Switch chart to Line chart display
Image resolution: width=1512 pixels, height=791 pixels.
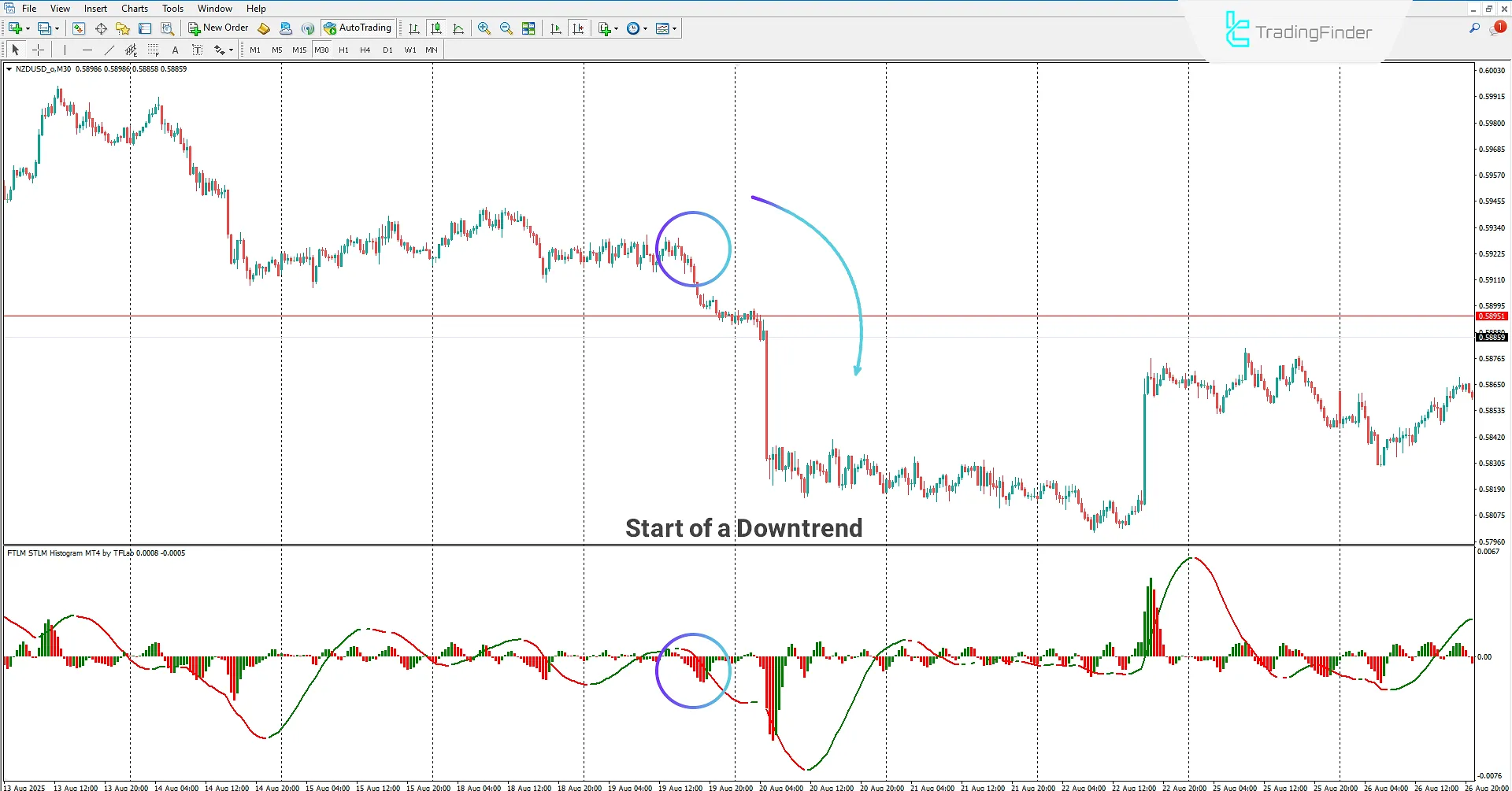pyautogui.click(x=459, y=28)
